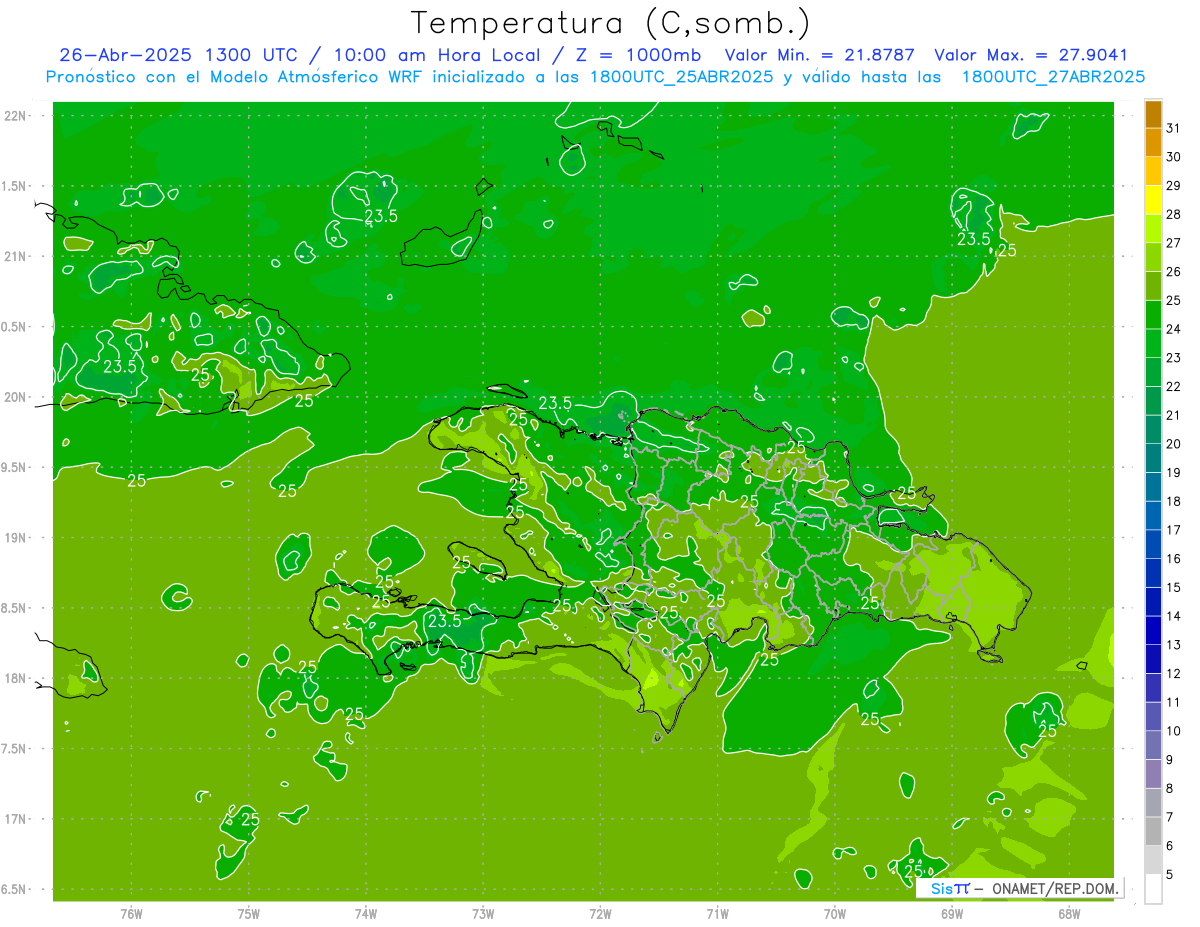This screenshot has width=1200, height=927.
Task: Pick the gray legend swatch between 6 and 7
Action: [x=1153, y=831]
